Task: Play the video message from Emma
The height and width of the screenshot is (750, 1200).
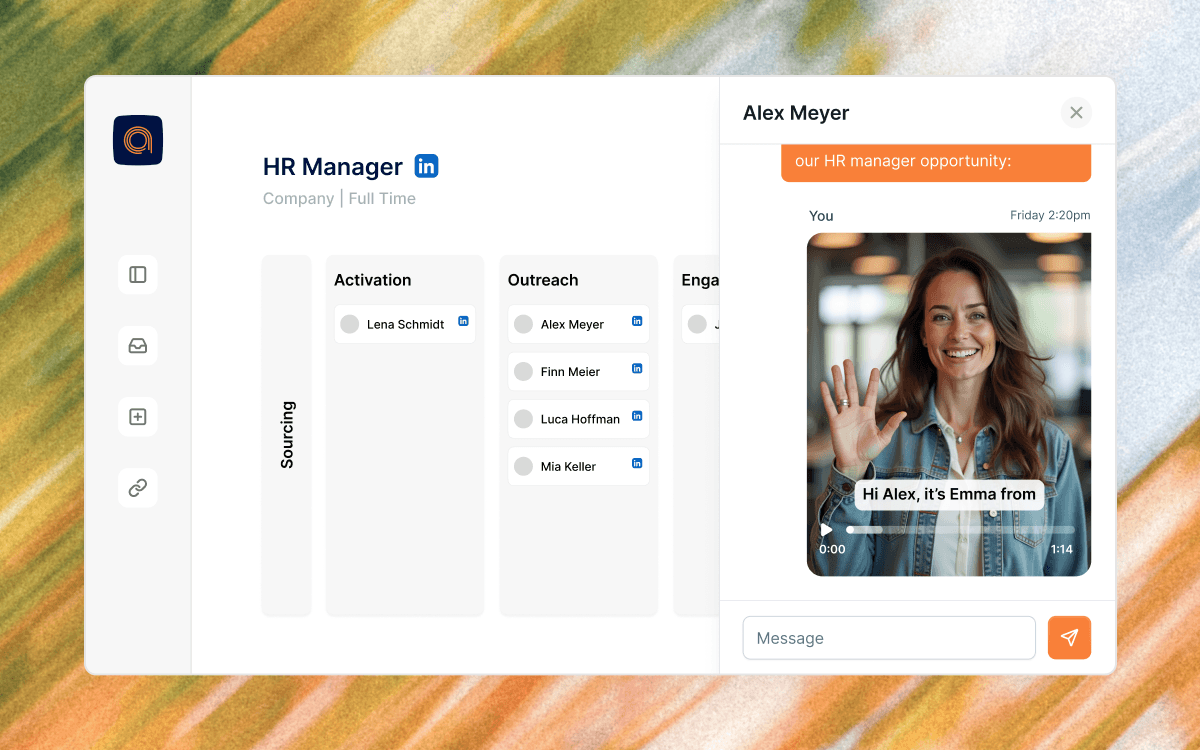Action: click(826, 530)
